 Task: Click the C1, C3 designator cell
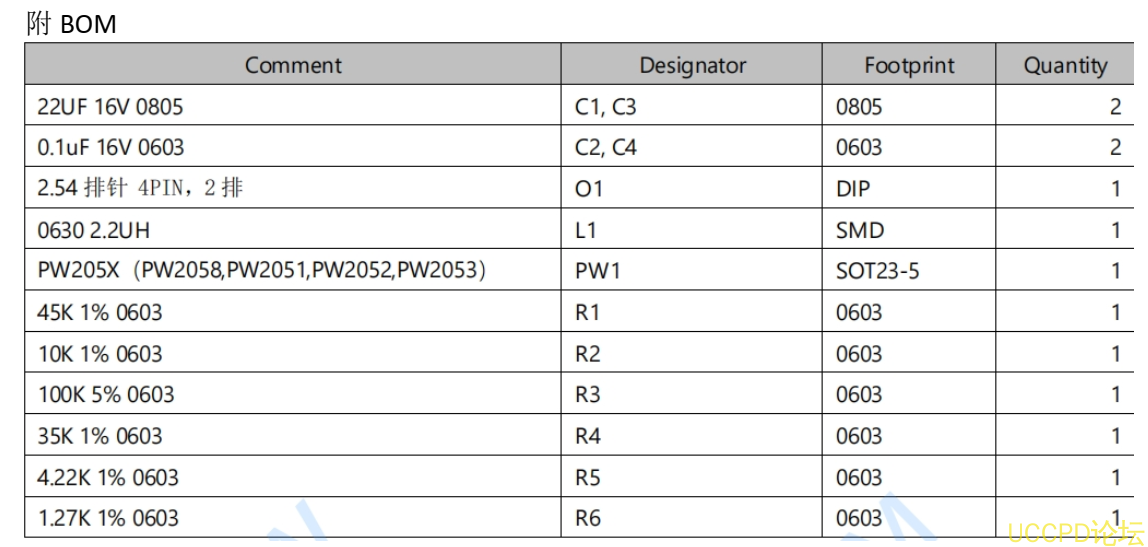[605, 106]
